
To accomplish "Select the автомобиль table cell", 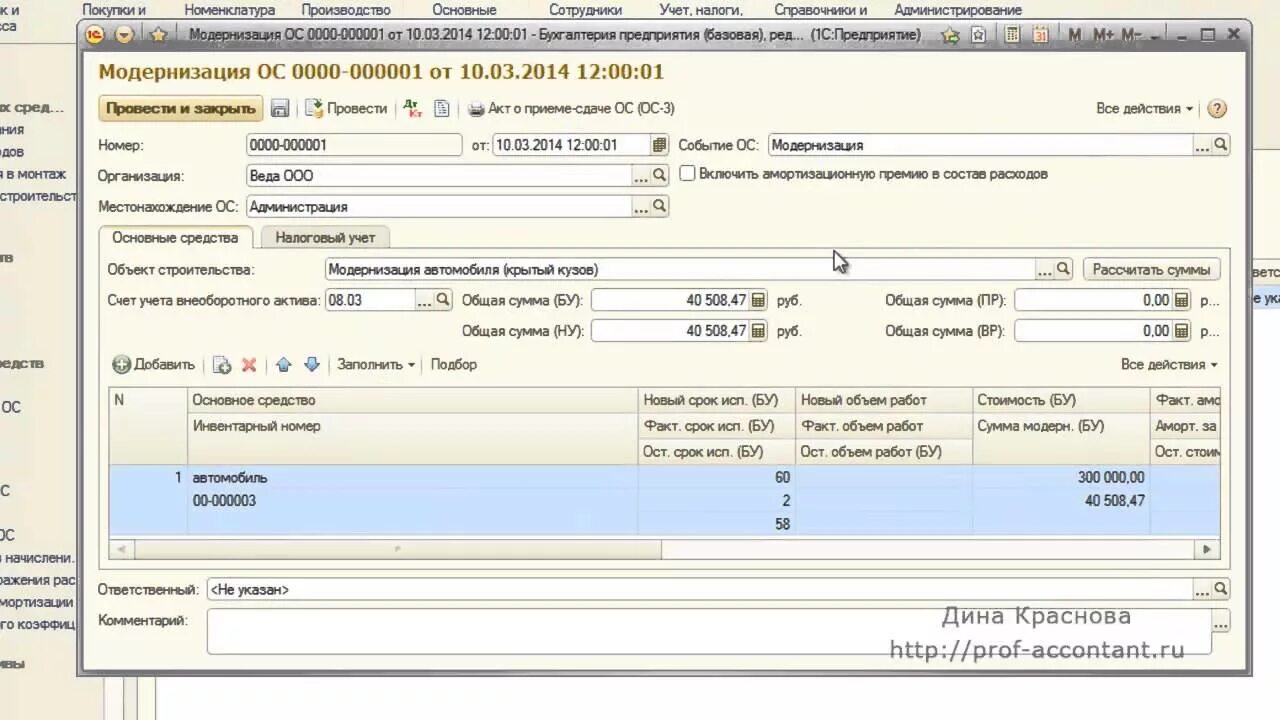I will [x=413, y=478].
